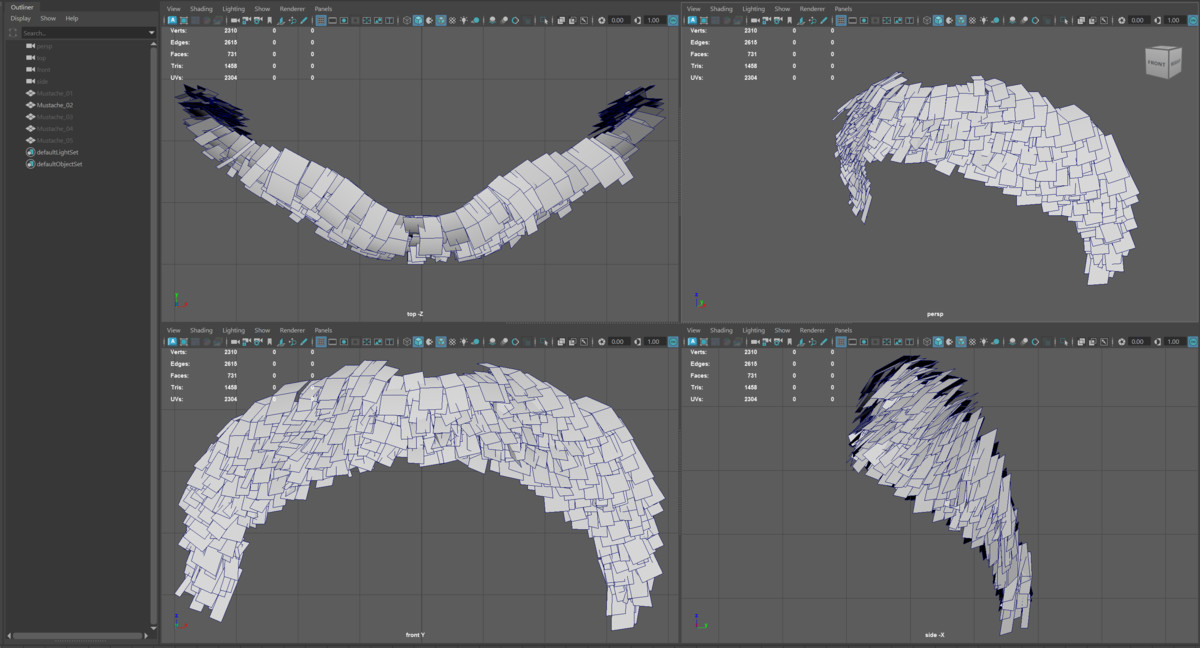Screen dimensions: 1200x648
Task: Select the side camera in the Outliner
Action: coord(43,82)
